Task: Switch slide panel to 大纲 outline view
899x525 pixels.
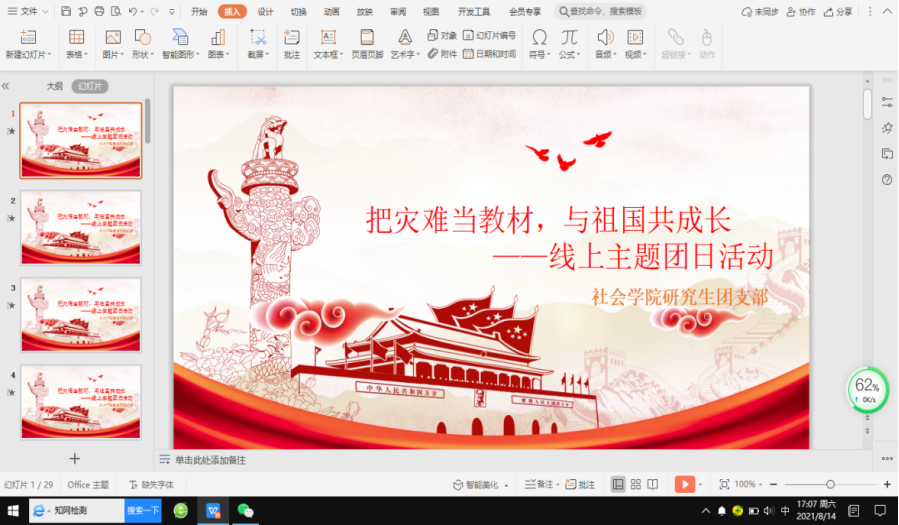Action: [54, 86]
